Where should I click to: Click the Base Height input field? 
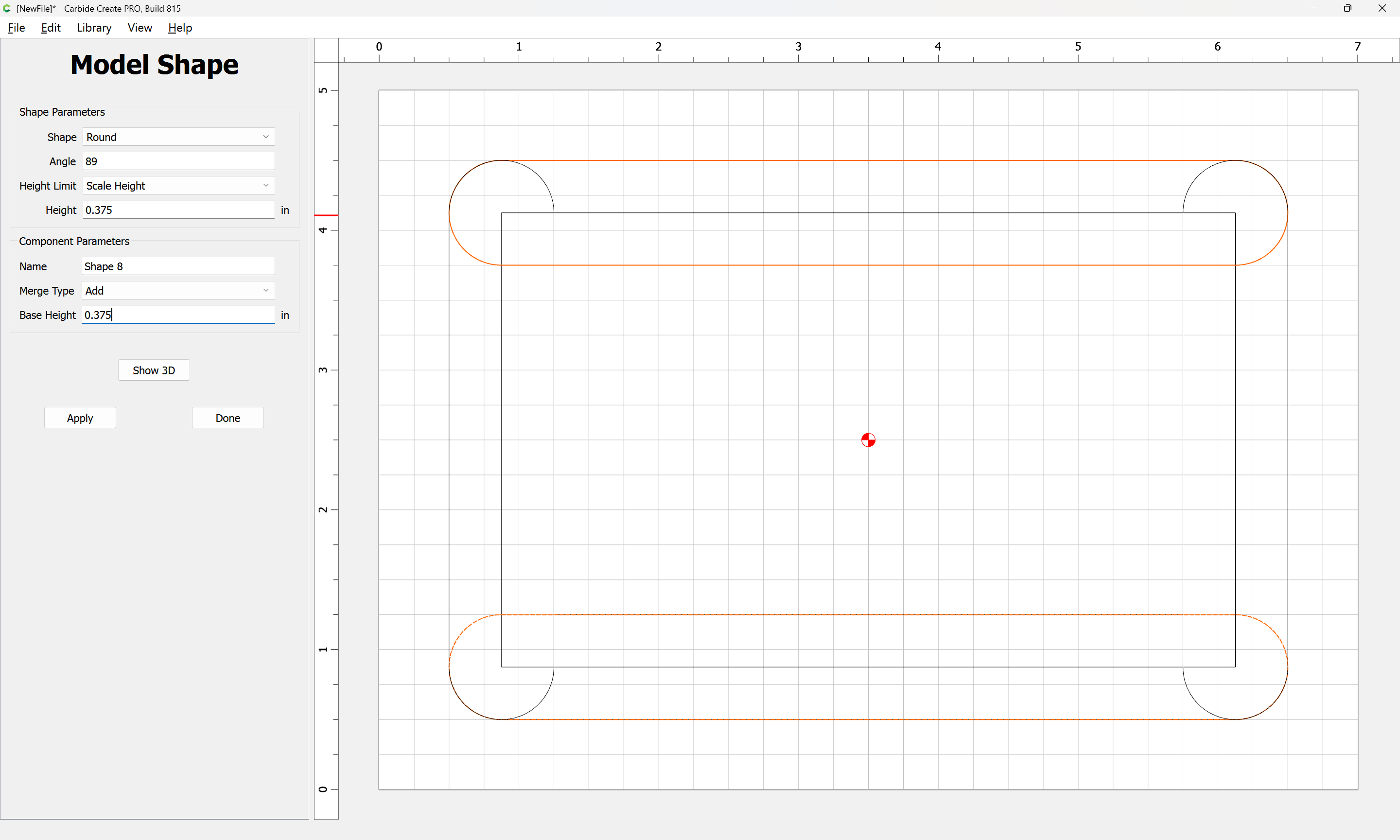click(179, 315)
